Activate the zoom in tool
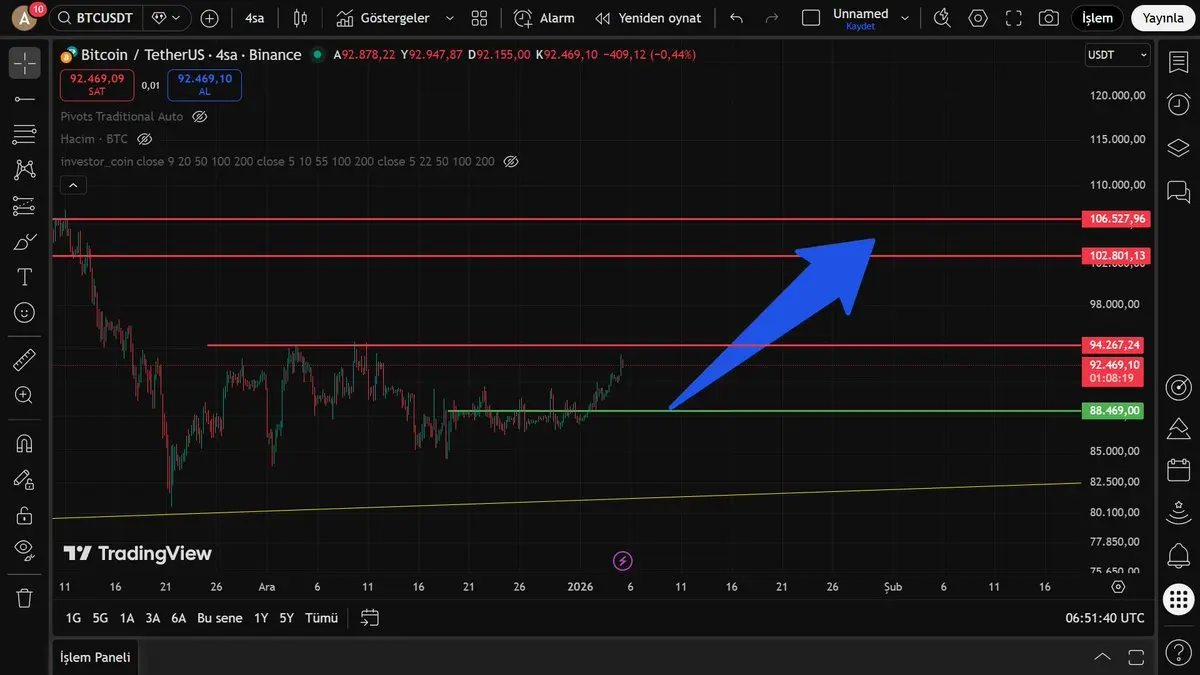This screenshot has width=1200, height=675. (25, 395)
